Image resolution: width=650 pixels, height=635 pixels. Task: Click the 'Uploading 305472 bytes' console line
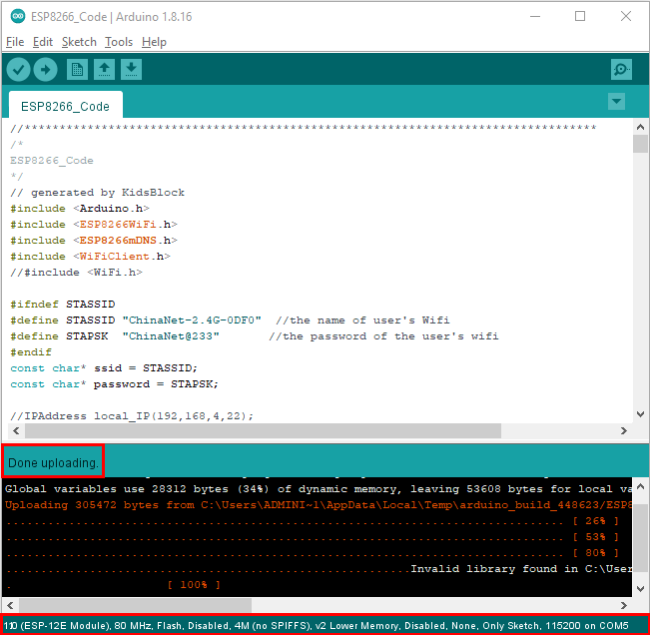[318, 505]
